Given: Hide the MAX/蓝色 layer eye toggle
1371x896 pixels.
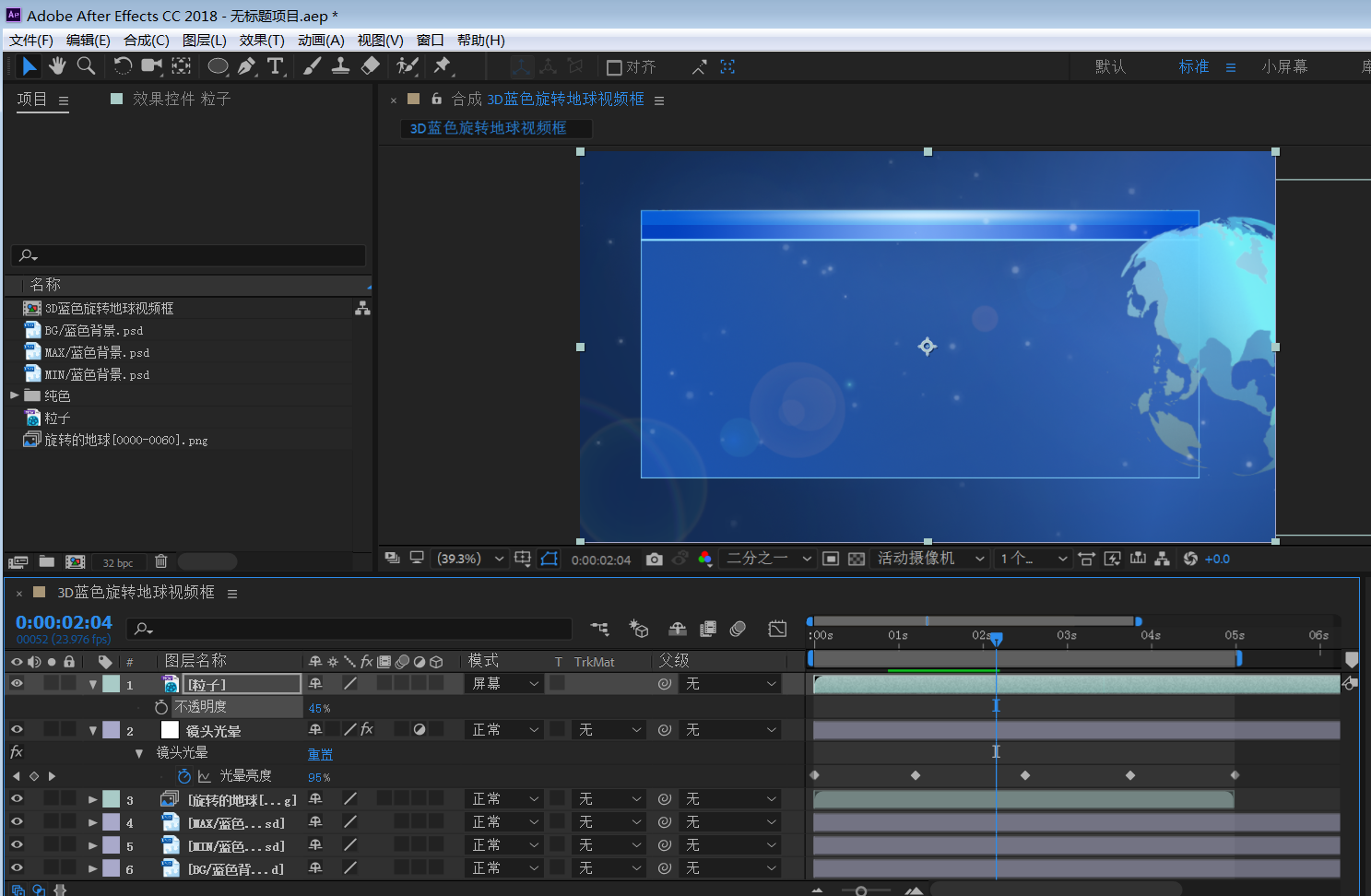Looking at the screenshot, I should (x=17, y=821).
